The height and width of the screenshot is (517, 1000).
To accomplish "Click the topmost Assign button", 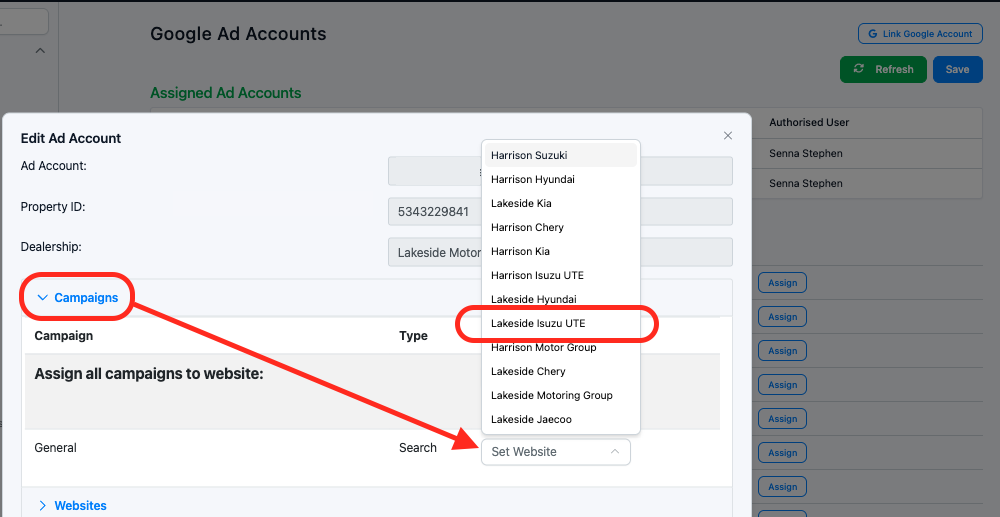I will 782,283.
